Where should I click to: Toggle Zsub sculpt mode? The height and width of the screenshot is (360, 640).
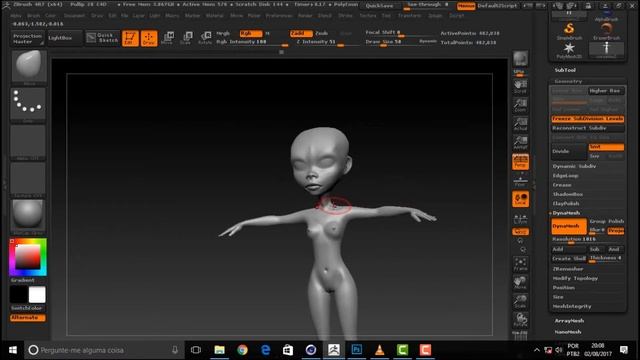pos(322,33)
